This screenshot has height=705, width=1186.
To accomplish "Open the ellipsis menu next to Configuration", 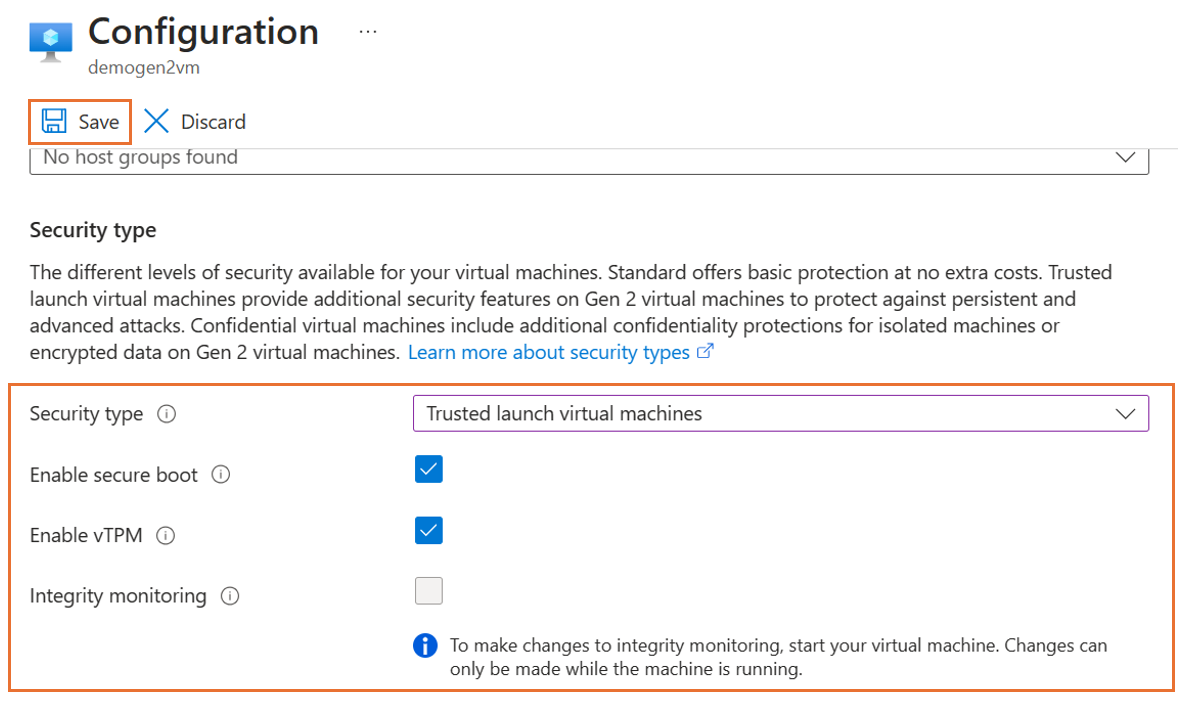I will point(367,30).
